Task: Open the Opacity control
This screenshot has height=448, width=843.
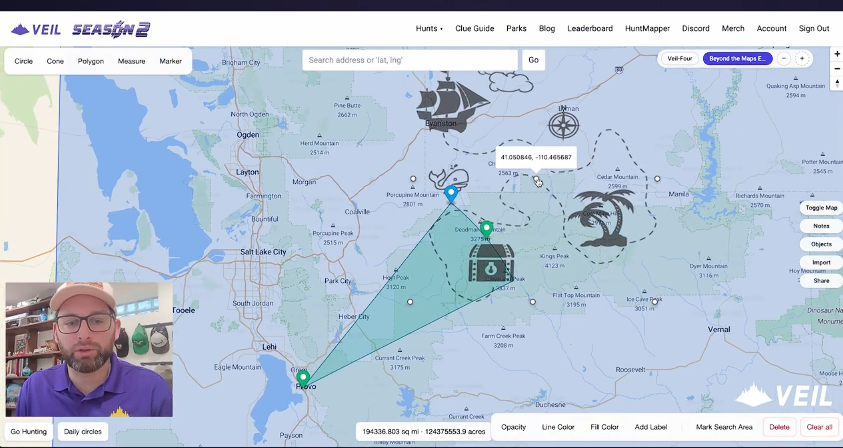Action: (x=513, y=427)
